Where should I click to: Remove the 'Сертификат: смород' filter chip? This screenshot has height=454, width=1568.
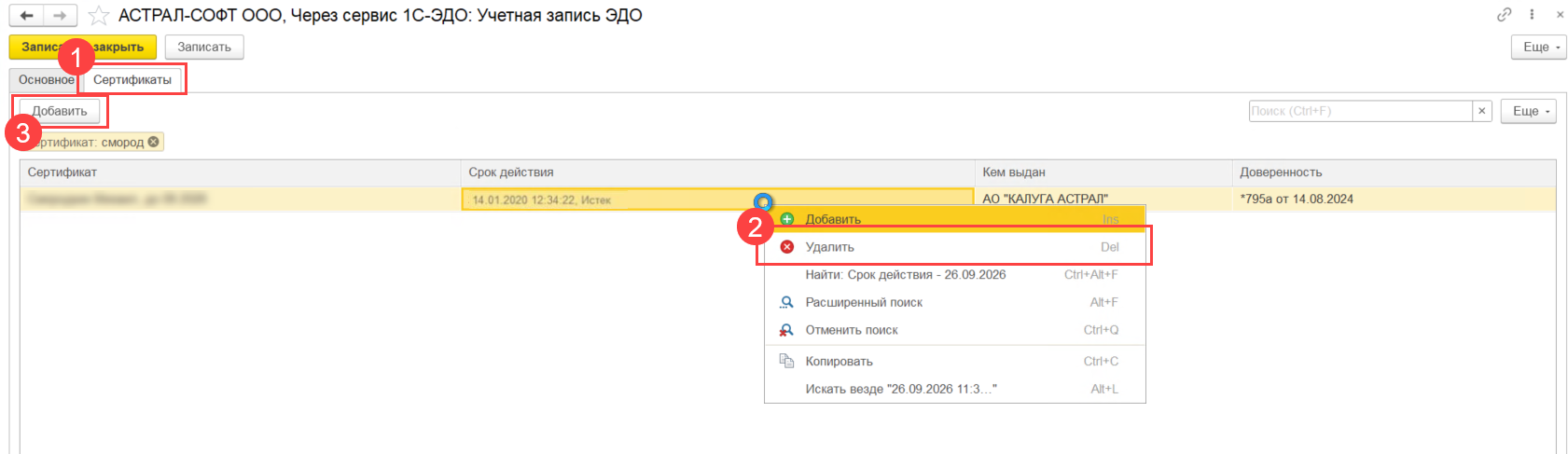click(x=154, y=142)
